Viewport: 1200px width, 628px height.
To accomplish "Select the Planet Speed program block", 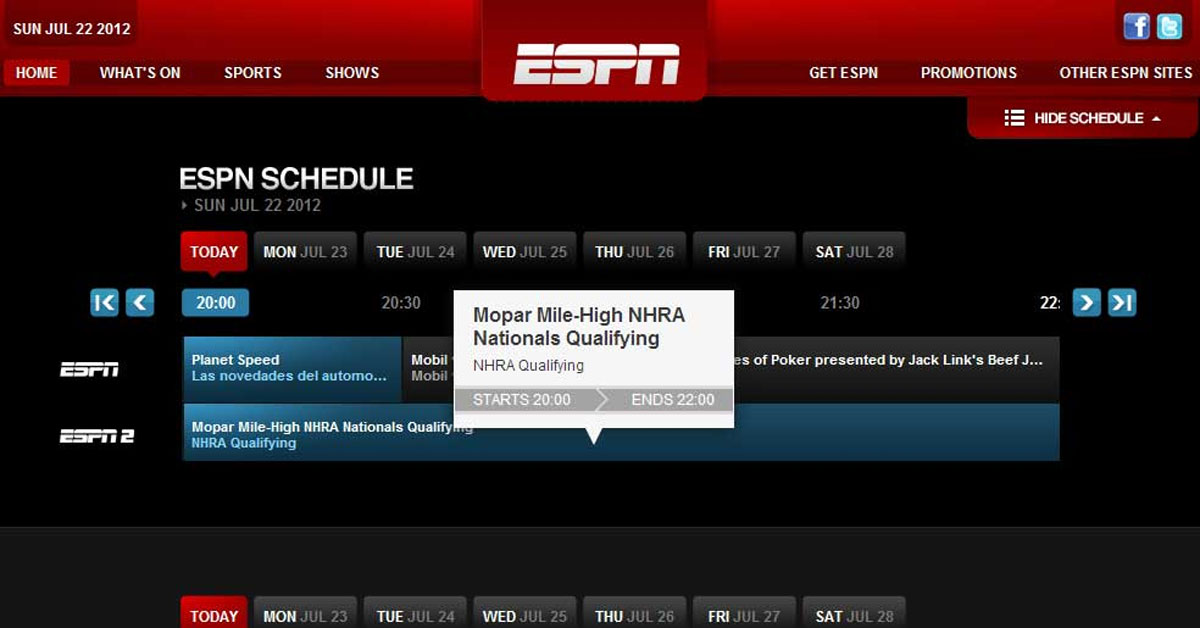I will (290, 369).
